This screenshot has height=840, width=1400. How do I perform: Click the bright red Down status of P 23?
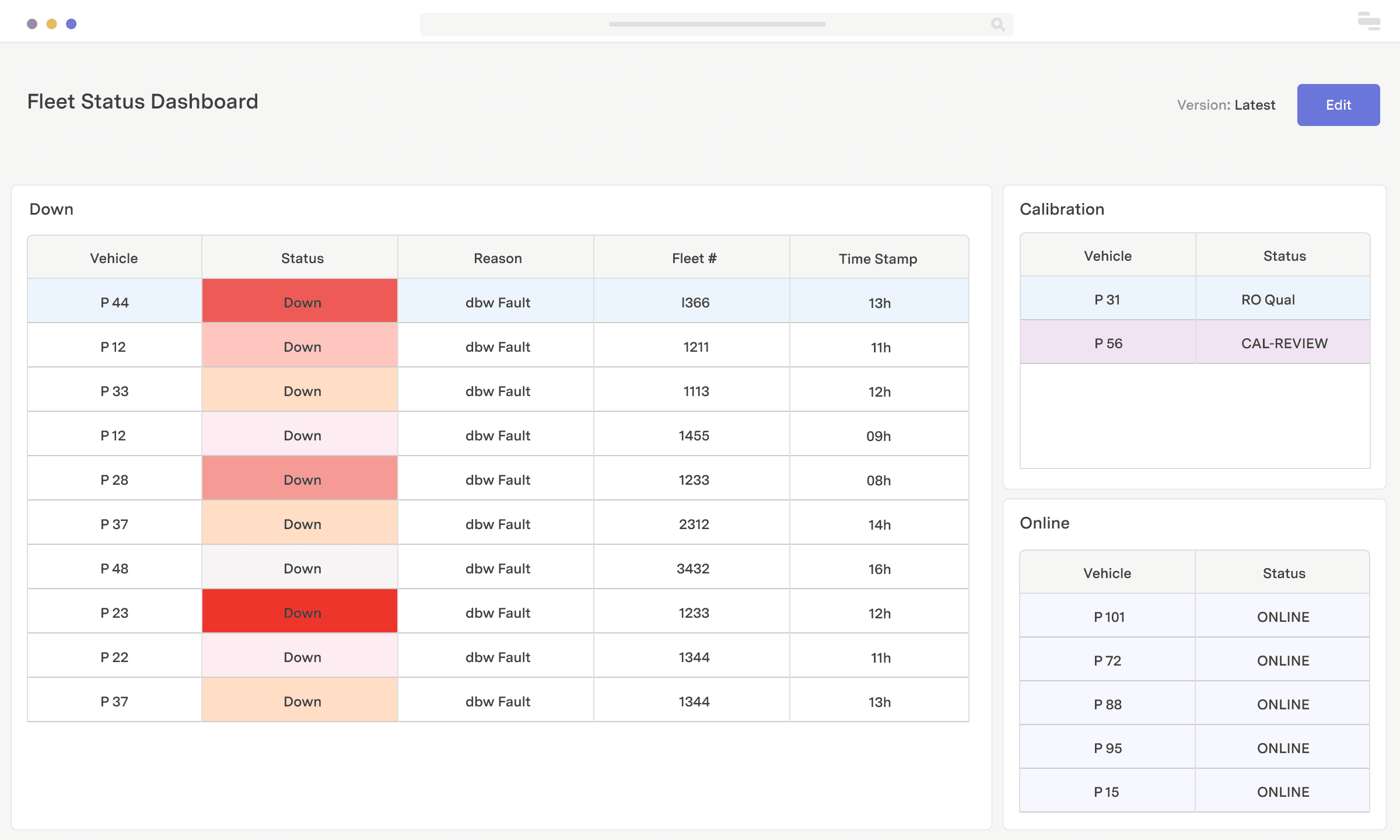click(300, 612)
